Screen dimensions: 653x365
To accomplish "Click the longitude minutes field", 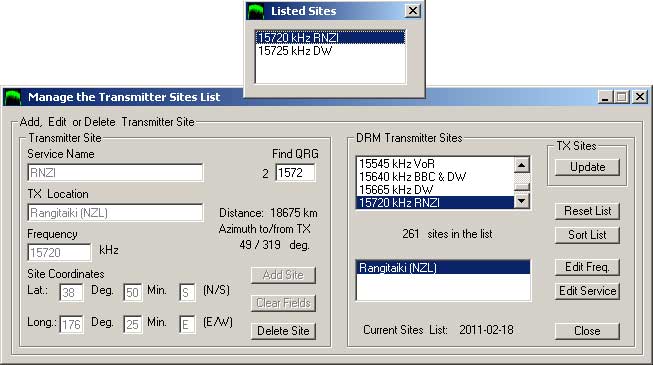I will (132, 324).
